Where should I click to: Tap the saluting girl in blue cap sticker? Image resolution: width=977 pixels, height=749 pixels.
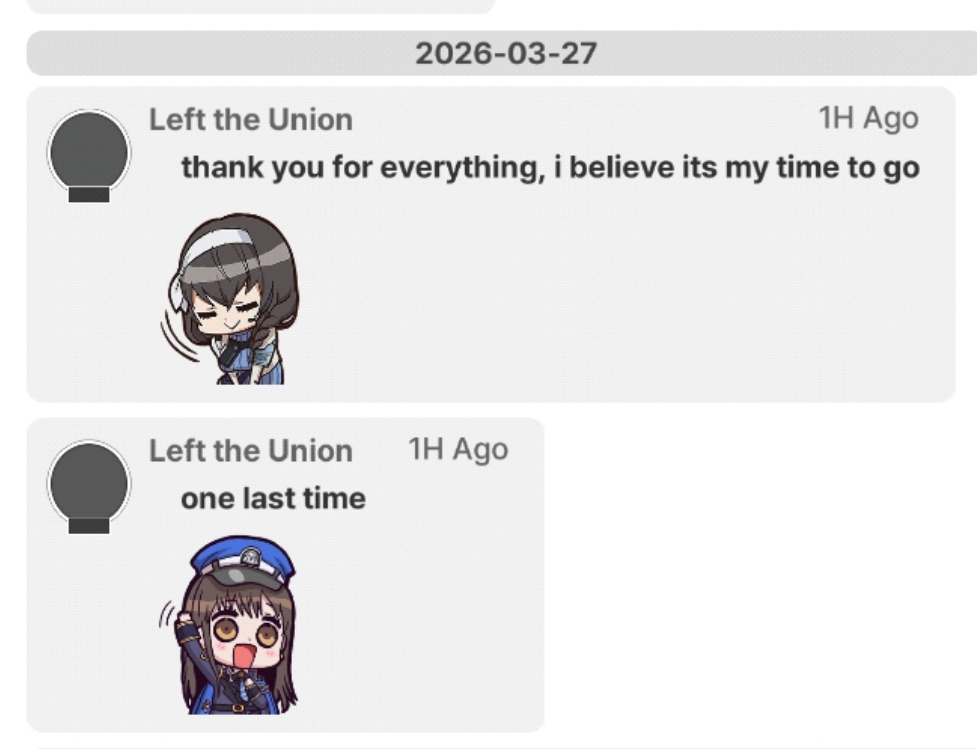coord(229,624)
